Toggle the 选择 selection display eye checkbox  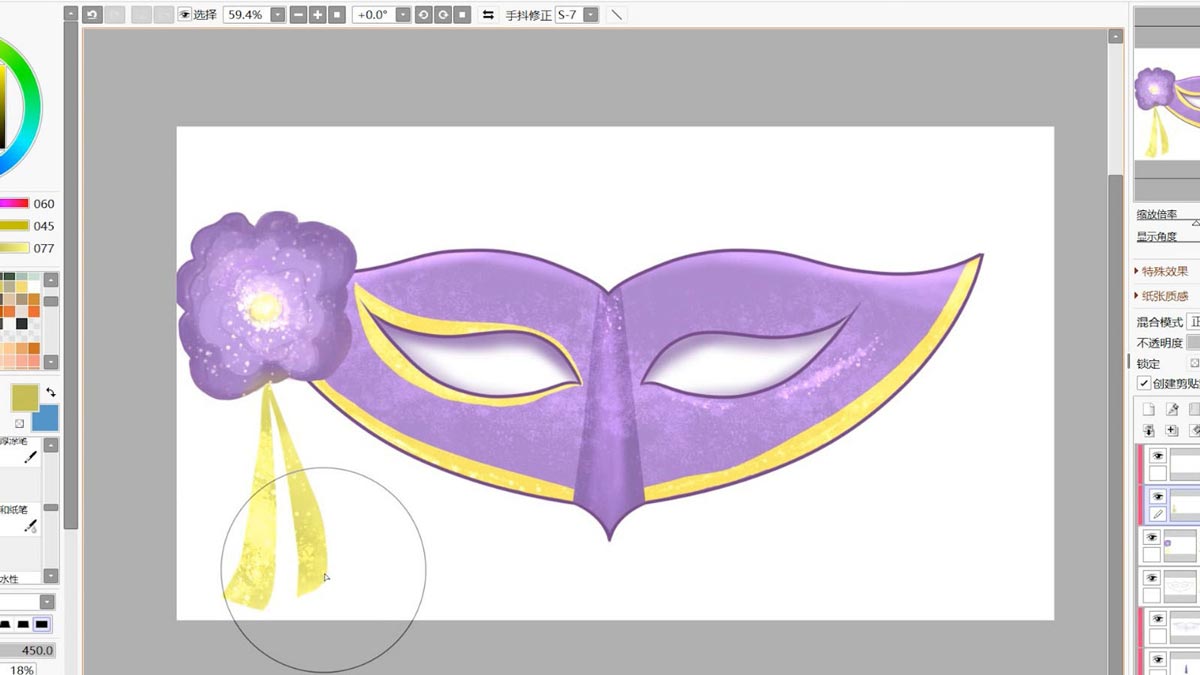[x=184, y=15]
